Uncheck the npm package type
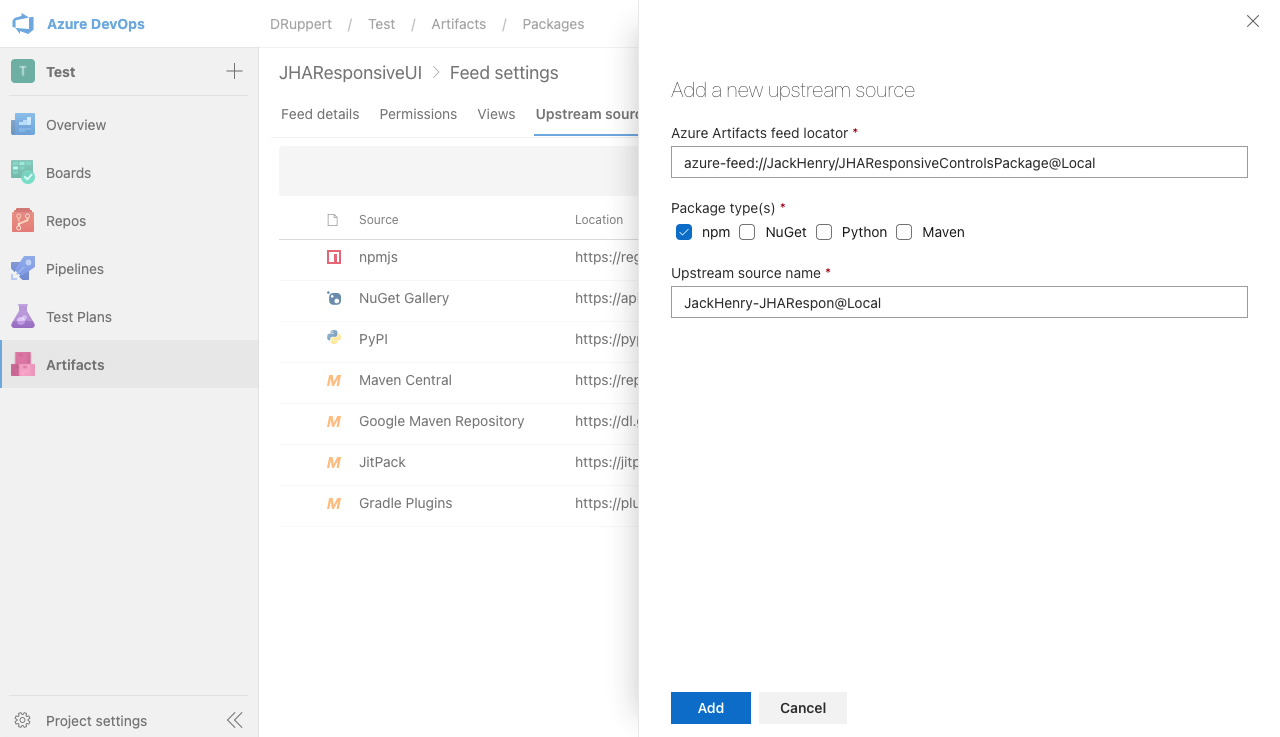The width and height of the screenshot is (1280, 737). point(684,232)
